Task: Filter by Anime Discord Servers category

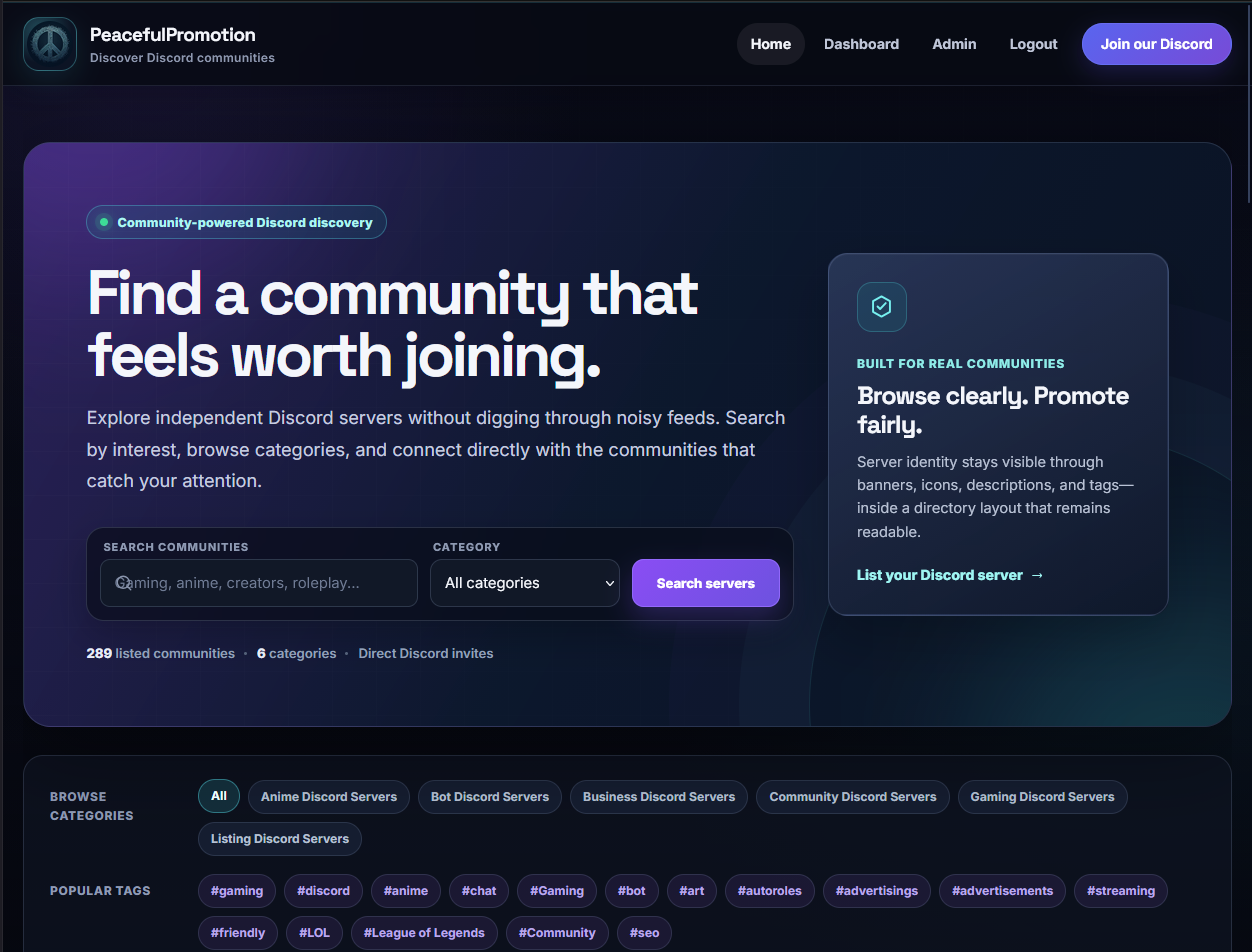Action: point(329,797)
